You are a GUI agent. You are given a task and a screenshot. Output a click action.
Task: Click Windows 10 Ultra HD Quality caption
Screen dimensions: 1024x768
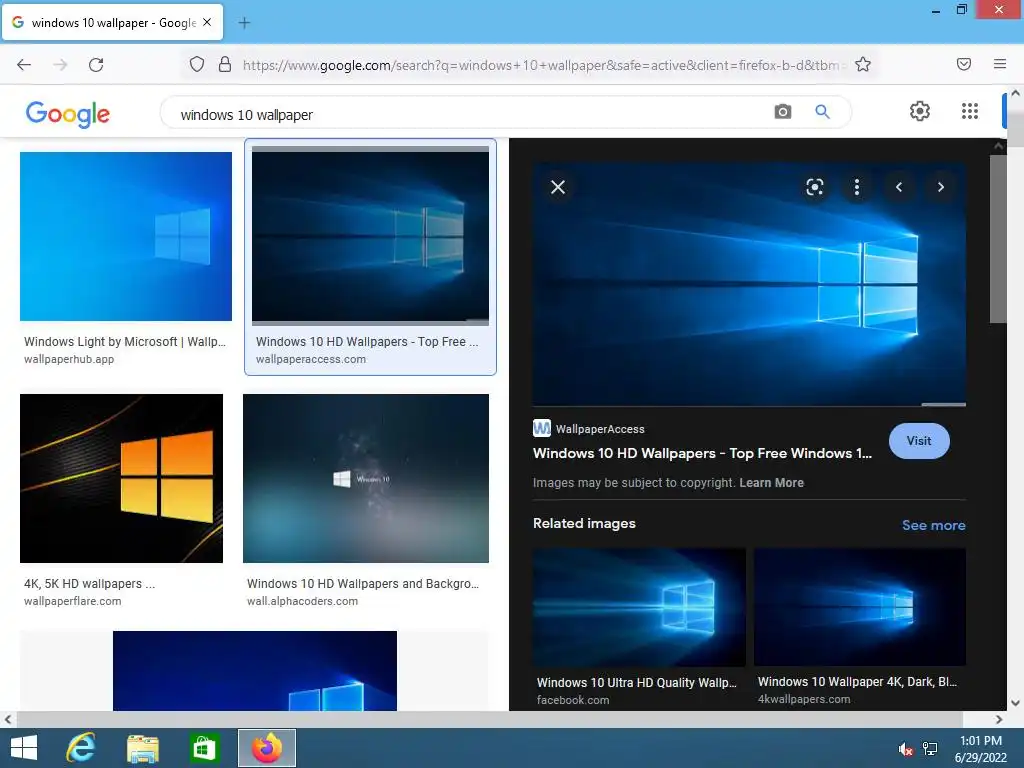[637, 682]
